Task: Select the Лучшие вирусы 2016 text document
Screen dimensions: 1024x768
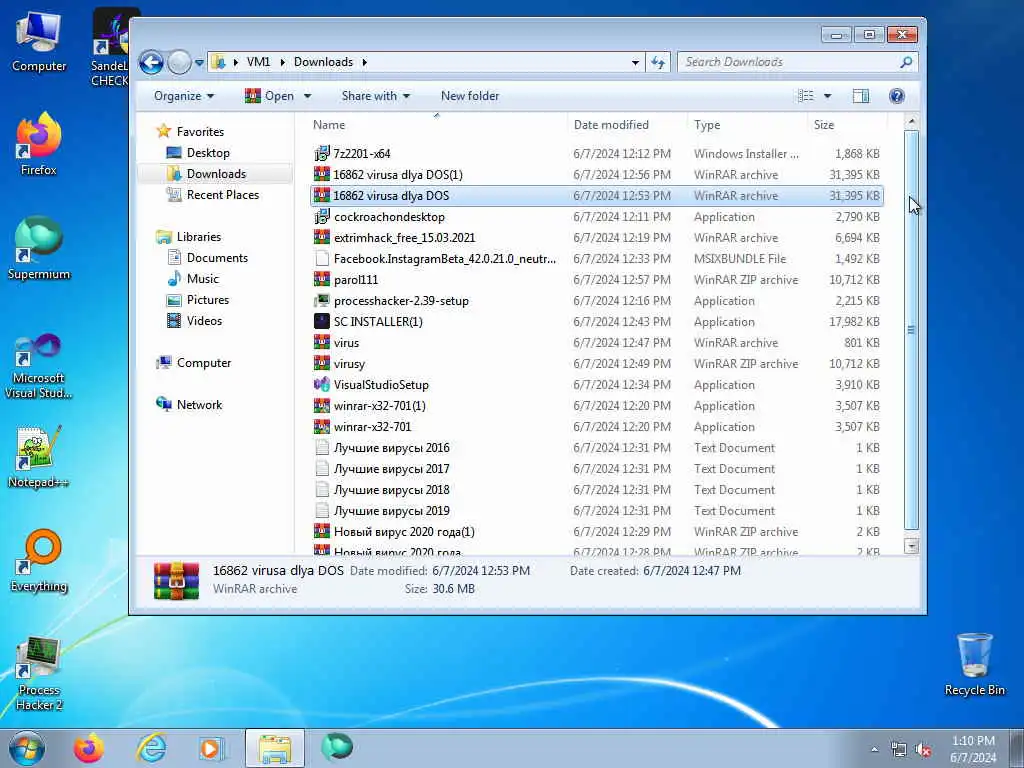Action: 597,447
